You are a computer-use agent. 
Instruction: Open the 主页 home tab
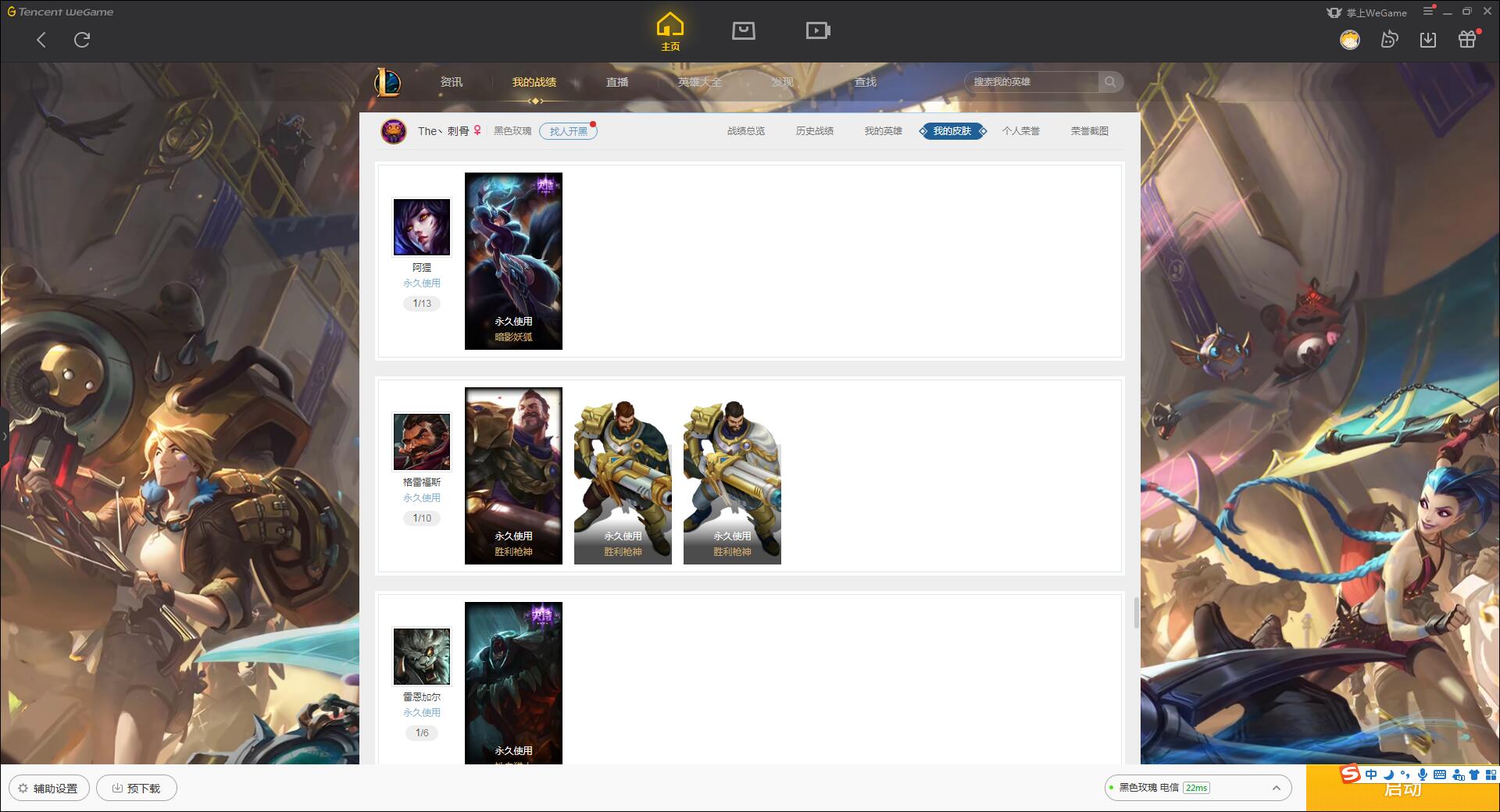pyautogui.click(x=670, y=32)
